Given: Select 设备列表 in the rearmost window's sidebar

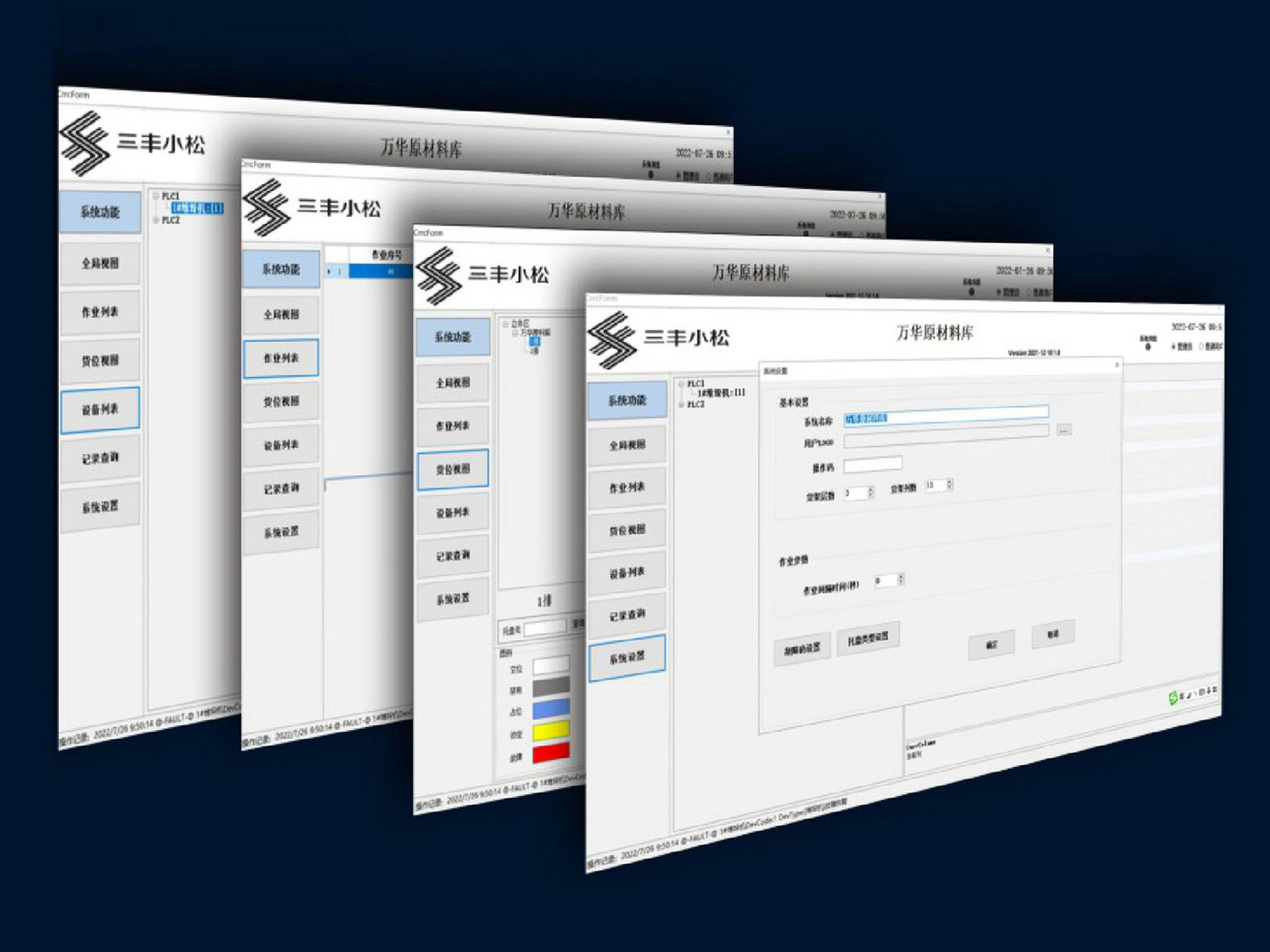Looking at the screenshot, I should click(x=100, y=410).
